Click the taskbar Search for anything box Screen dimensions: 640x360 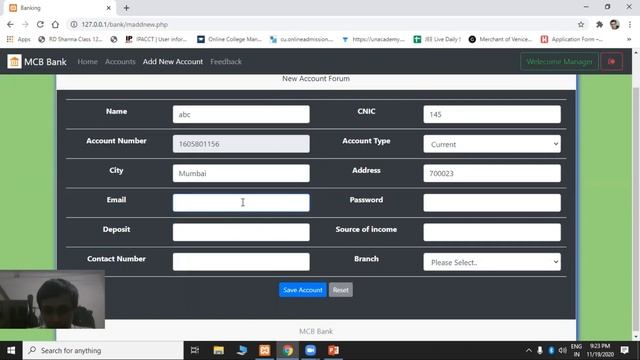point(103,350)
